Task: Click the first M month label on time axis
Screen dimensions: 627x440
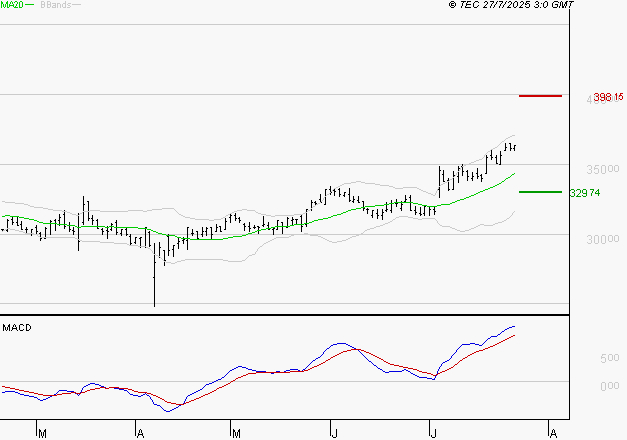Action: tap(42, 434)
